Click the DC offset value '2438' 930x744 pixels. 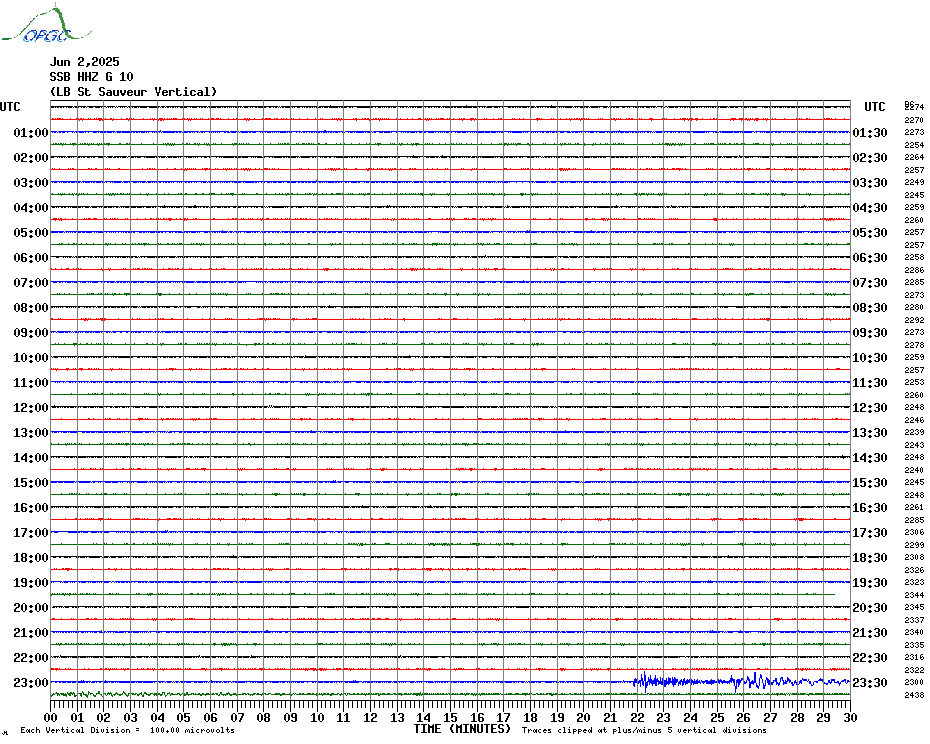point(914,695)
